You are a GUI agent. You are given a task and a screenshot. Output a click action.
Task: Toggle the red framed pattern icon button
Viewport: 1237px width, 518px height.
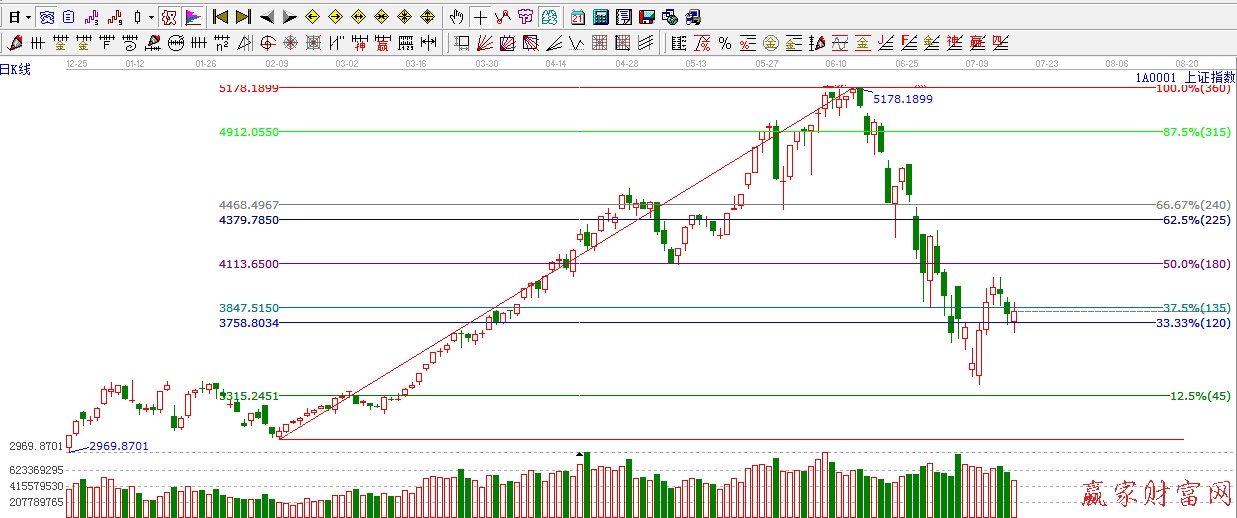click(169, 17)
